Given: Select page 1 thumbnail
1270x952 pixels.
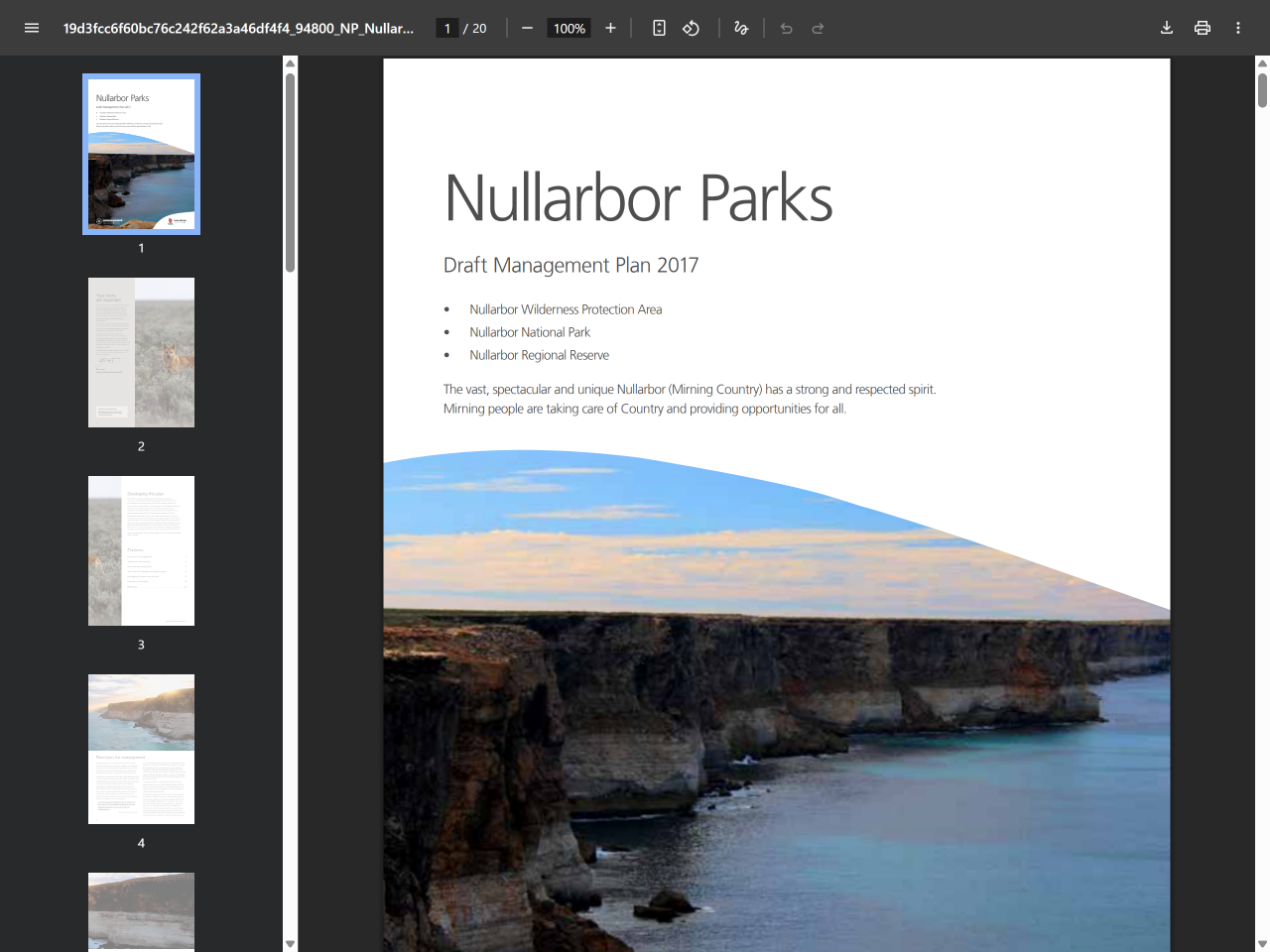Looking at the screenshot, I should [x=141, y=154].
